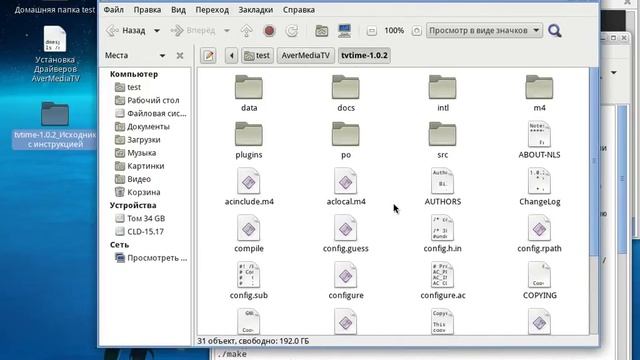Select the compile file icon
Image resolution: width=640 pixels, height=360 pixels.
coord(249,228)
